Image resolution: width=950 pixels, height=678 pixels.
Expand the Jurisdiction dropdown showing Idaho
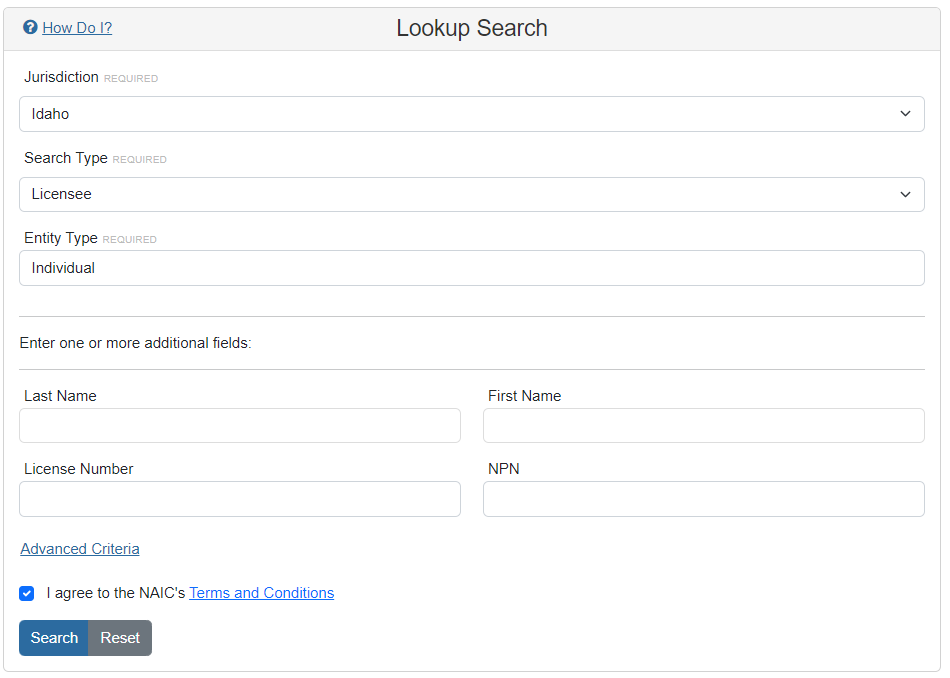point(471,114)
